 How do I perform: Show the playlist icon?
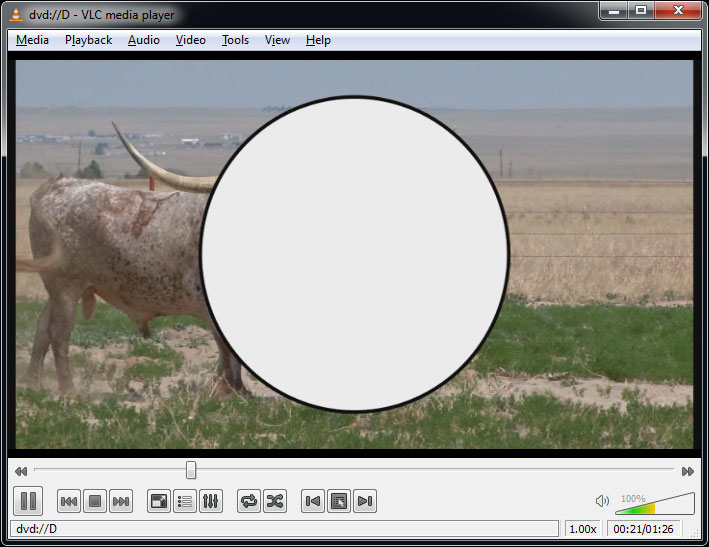click(184, 501)
